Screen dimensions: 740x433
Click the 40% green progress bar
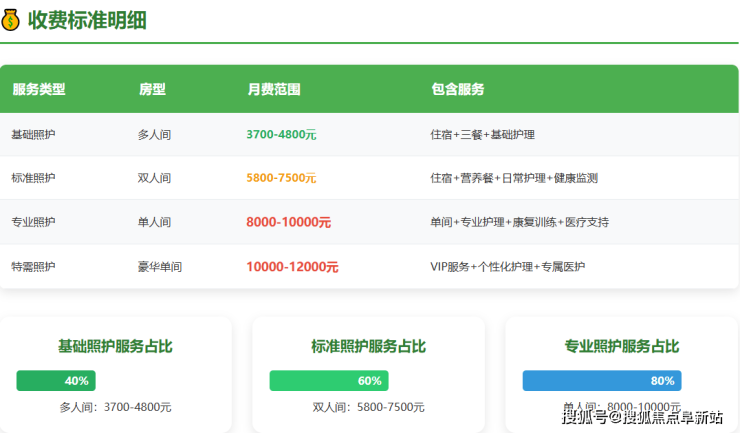pos(55,381)
